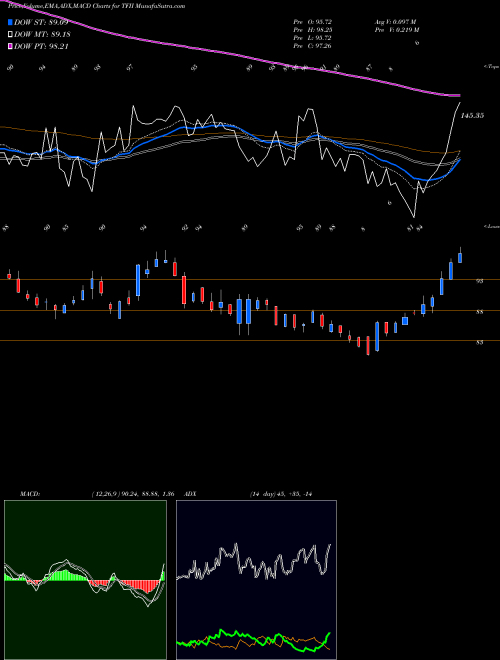Open the dark blue ADX indicator chart panel
Image resolution: width=500 pixels, height=660 pixels.
coord(256,580)
